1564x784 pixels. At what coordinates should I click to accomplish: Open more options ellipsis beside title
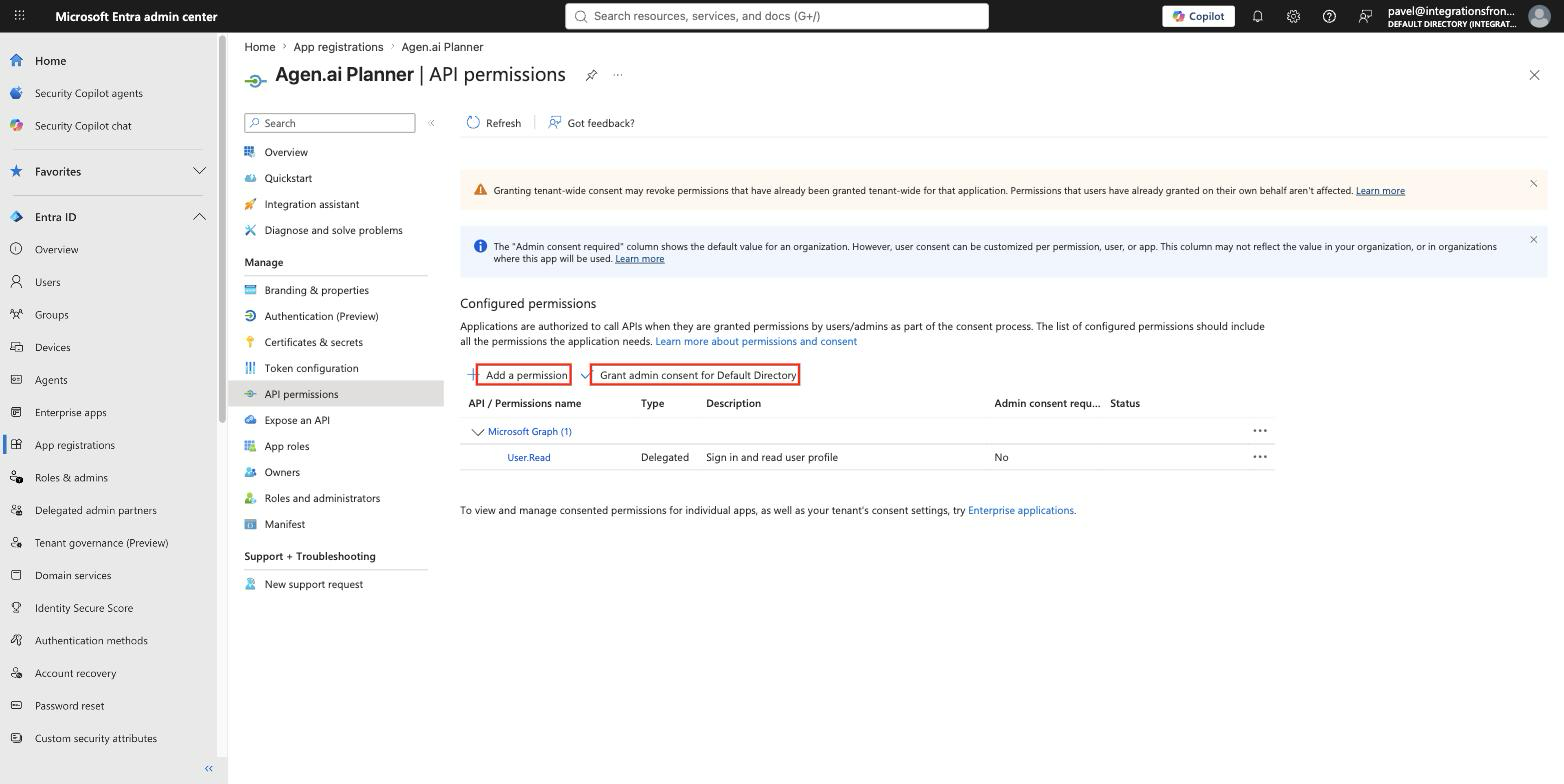click(x=618, y=75)
